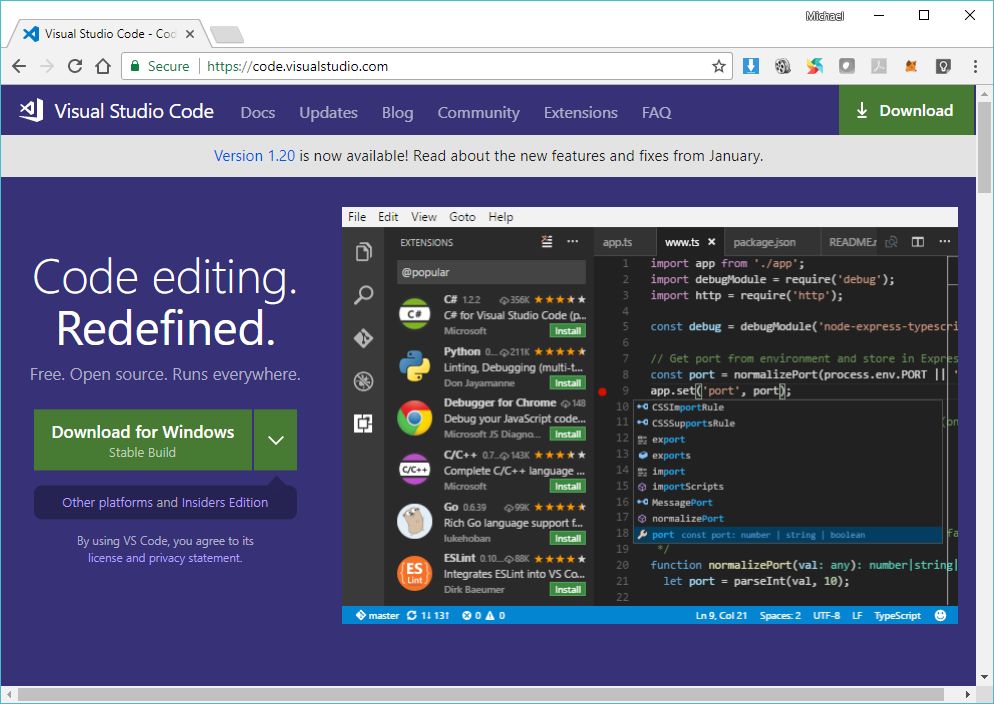This screenshot has height=704, width=994.
Task: Open the gray shield extension icon
Action: (x=847, y=66)
